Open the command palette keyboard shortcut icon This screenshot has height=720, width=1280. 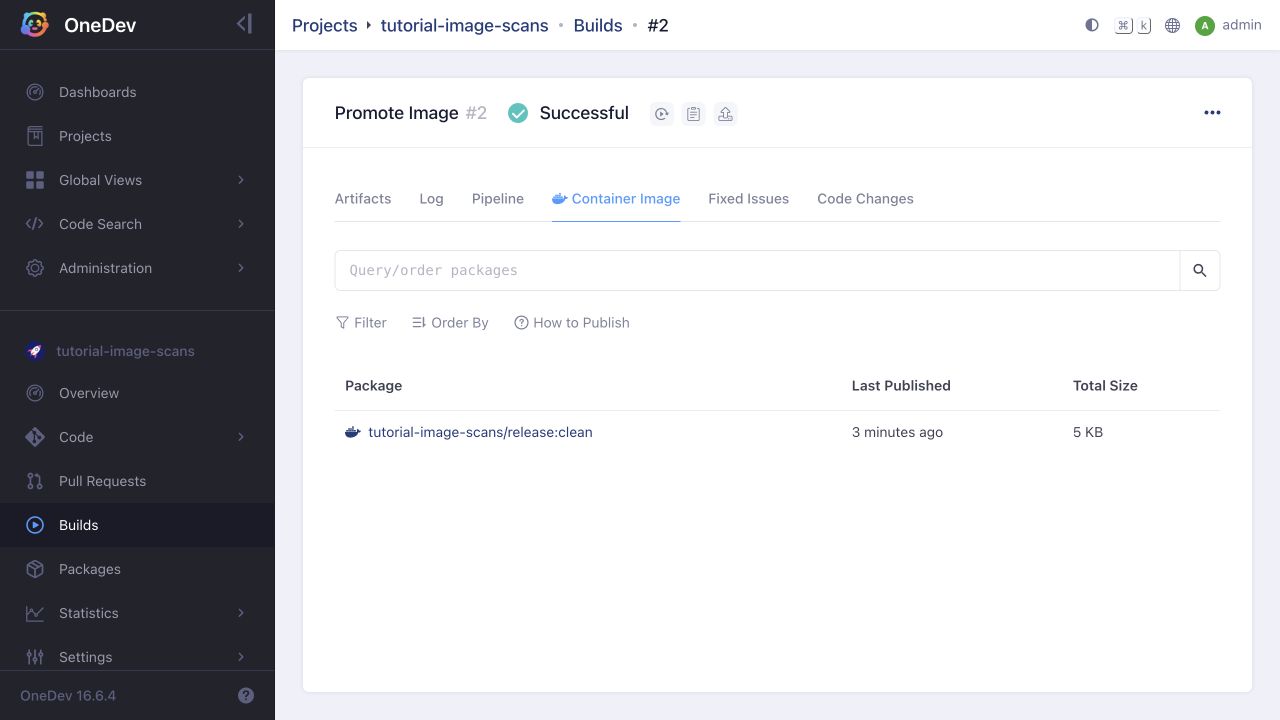coord(1133,25)
